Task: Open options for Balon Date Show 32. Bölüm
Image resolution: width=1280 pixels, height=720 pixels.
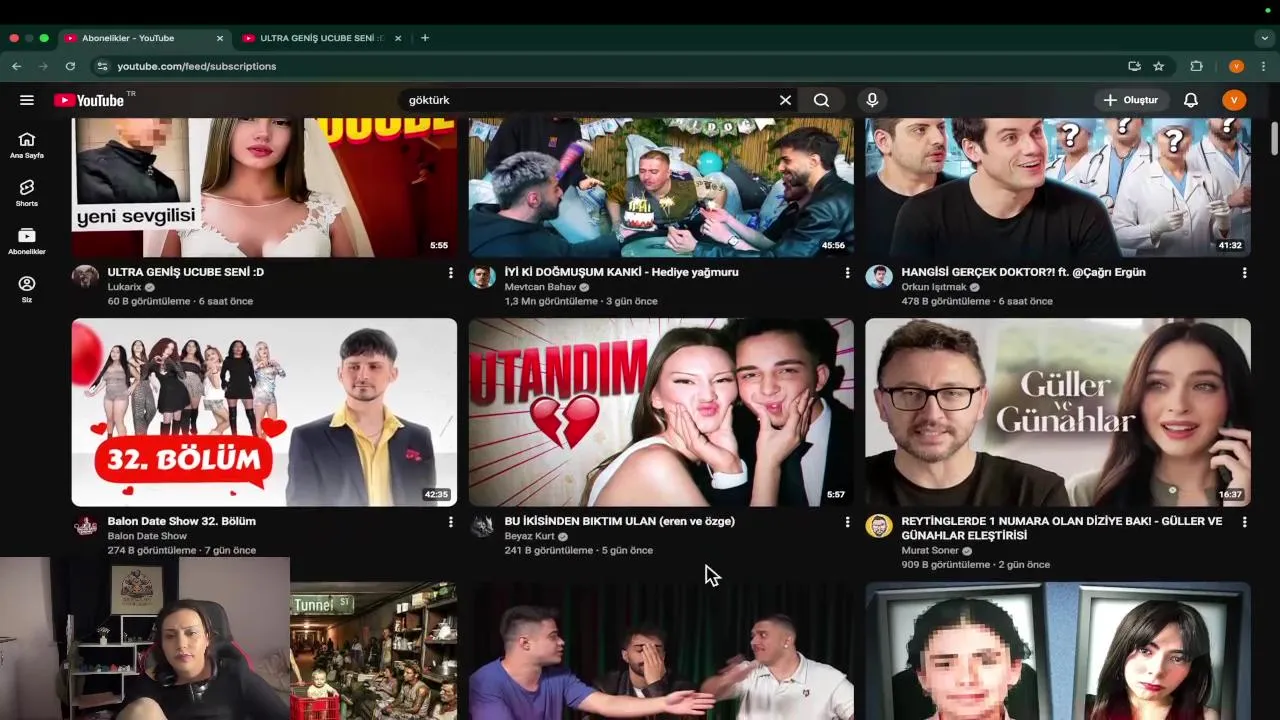Action: tap(450, 522)
